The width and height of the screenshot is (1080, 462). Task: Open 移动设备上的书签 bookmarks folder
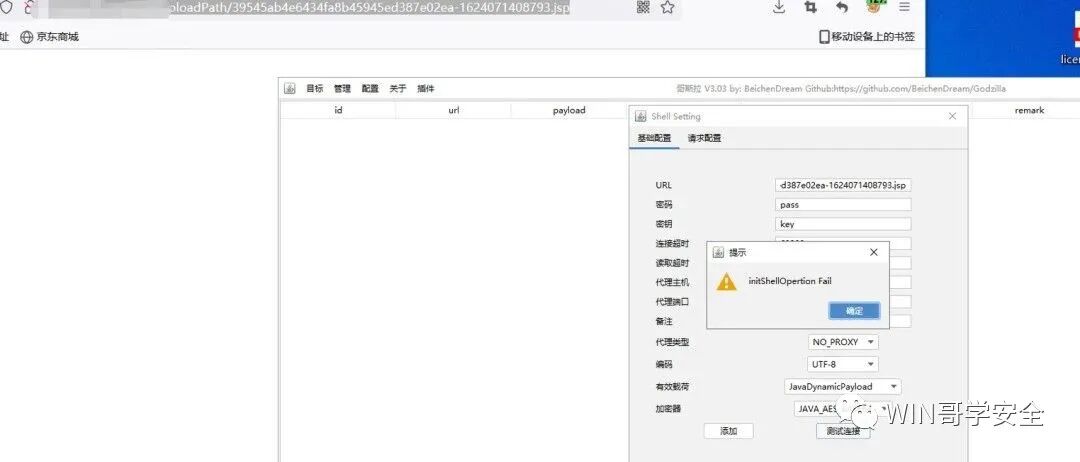(x=866, y=37)
